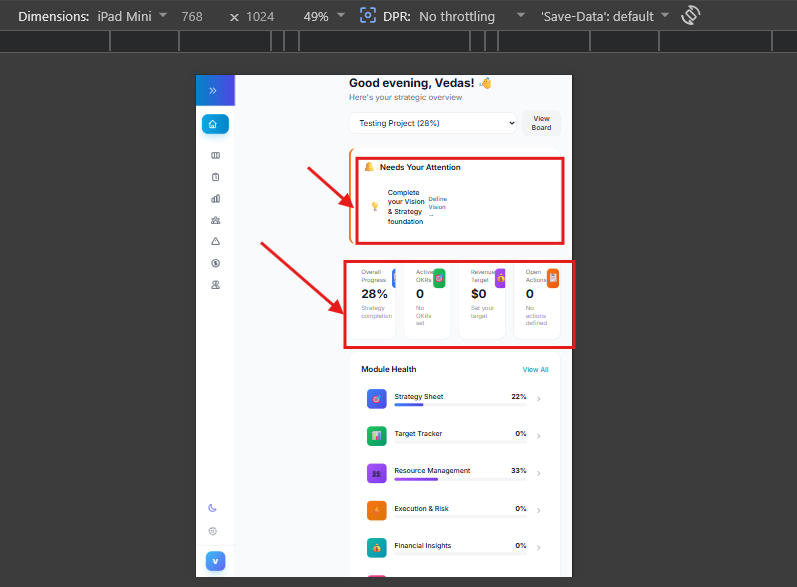The width and height of the screenshot is (797, 587).
Task: Select the Execution & Risk label
Action: coord(421,508)
